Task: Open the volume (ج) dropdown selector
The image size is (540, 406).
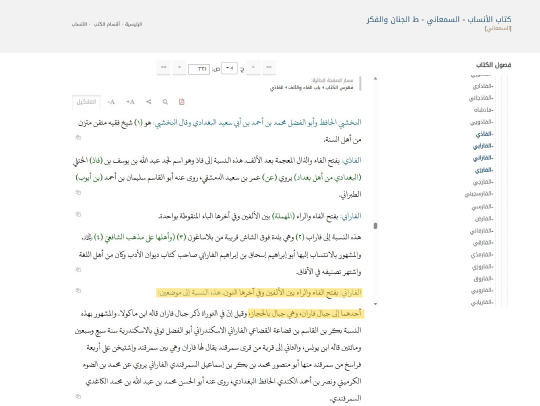Action: [229, 68]
